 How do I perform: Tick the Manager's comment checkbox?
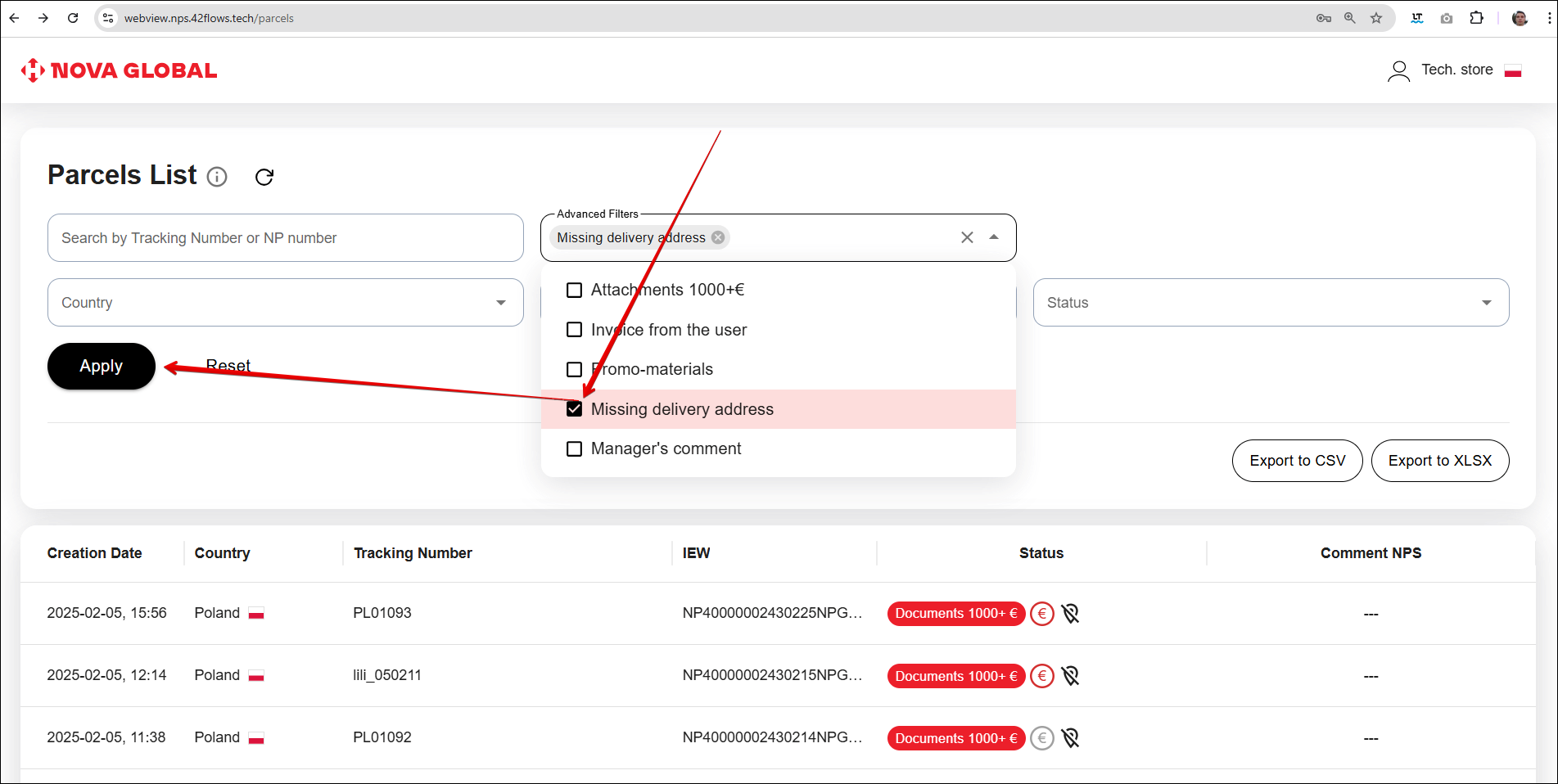coord(575,449)
